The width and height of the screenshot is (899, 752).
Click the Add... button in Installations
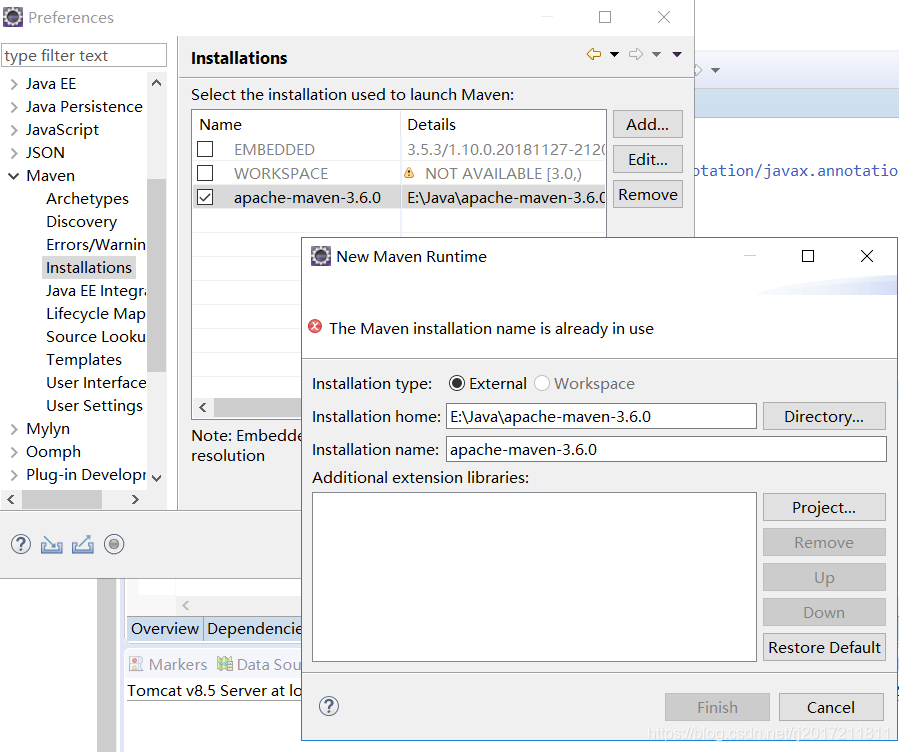click(647, 124)
